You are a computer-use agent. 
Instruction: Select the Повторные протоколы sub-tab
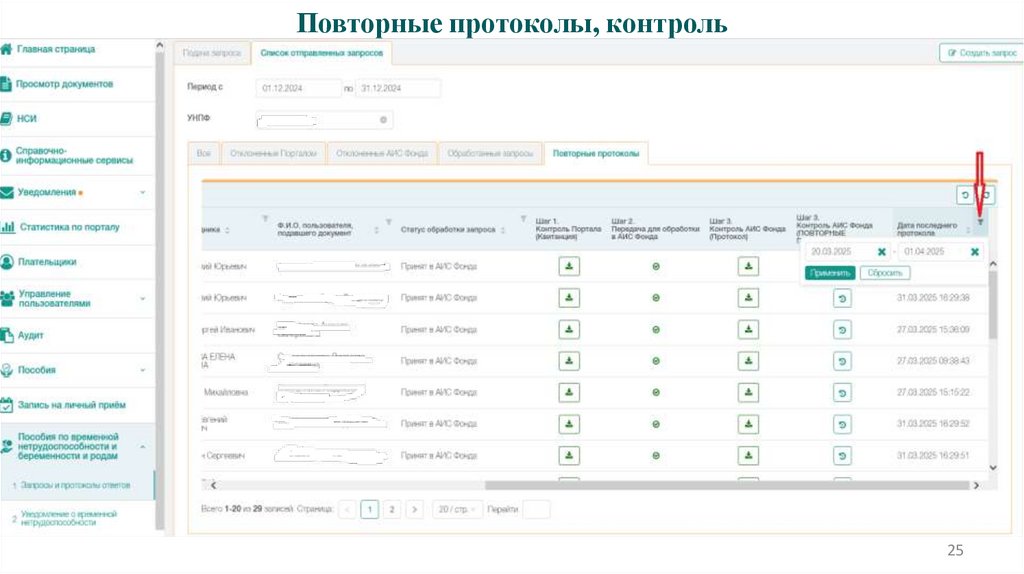pyautogui.click(x=596, y=153)
